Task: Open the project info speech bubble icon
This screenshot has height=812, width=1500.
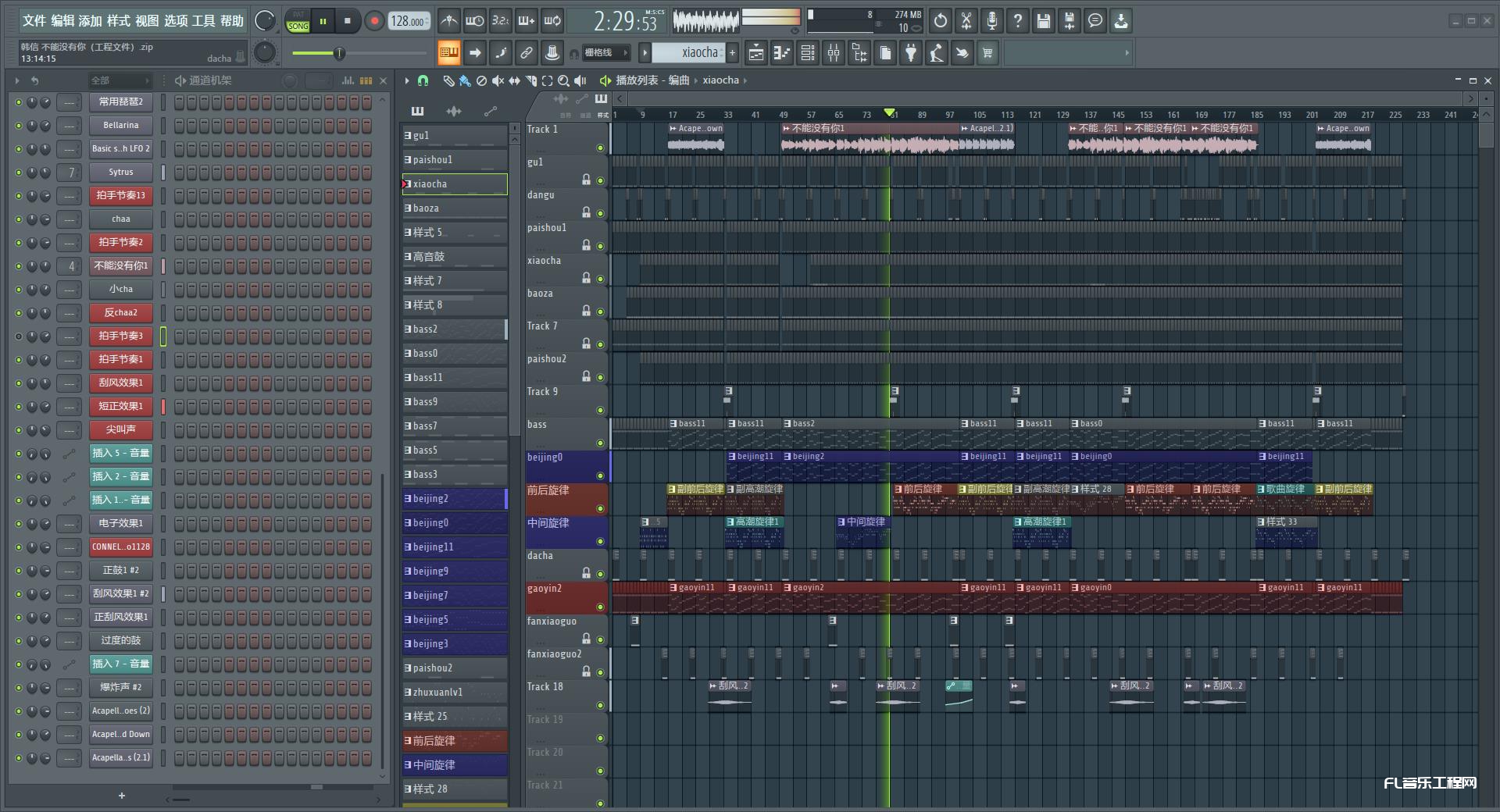Action: click(1095, 21)
